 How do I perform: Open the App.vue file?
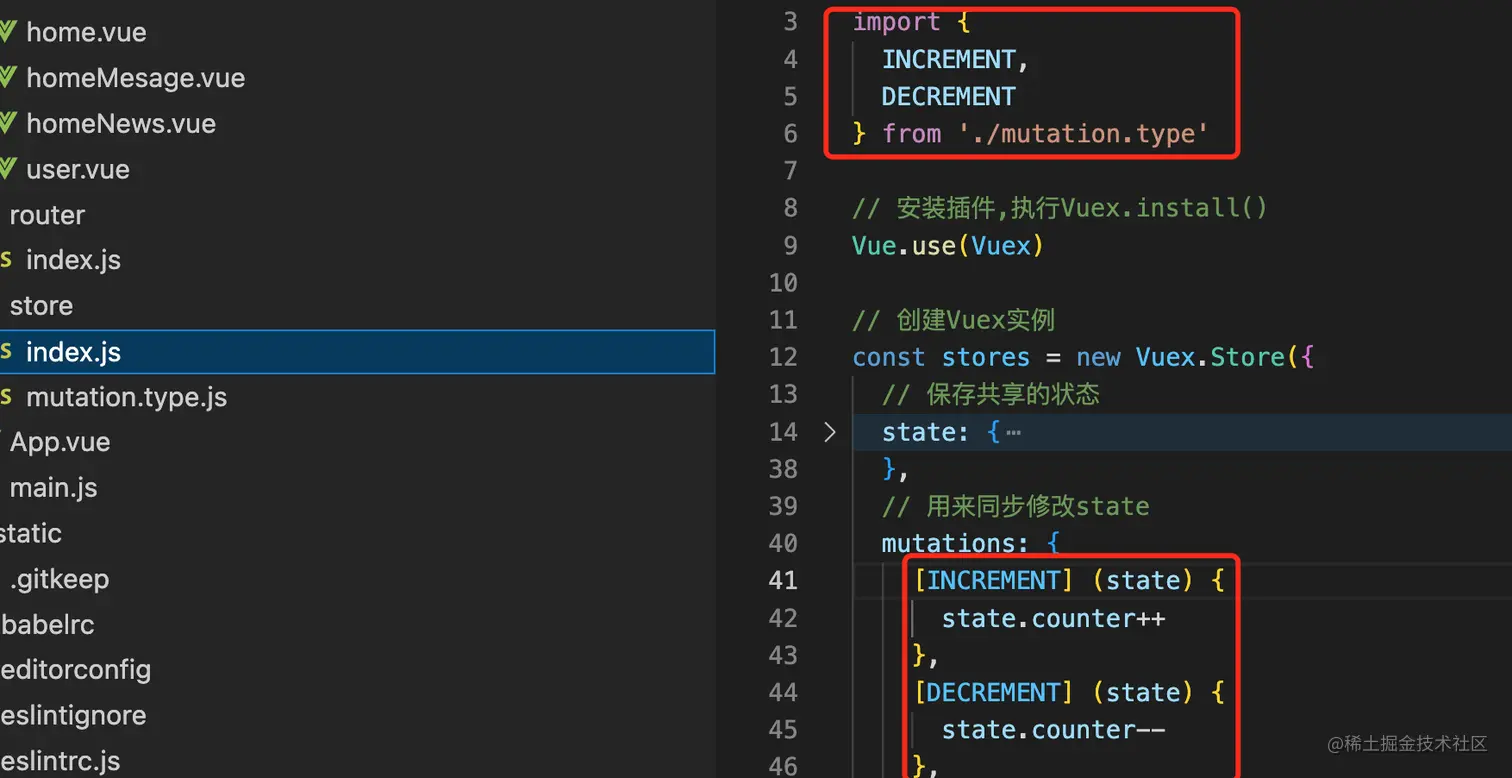tap(60, 442)
